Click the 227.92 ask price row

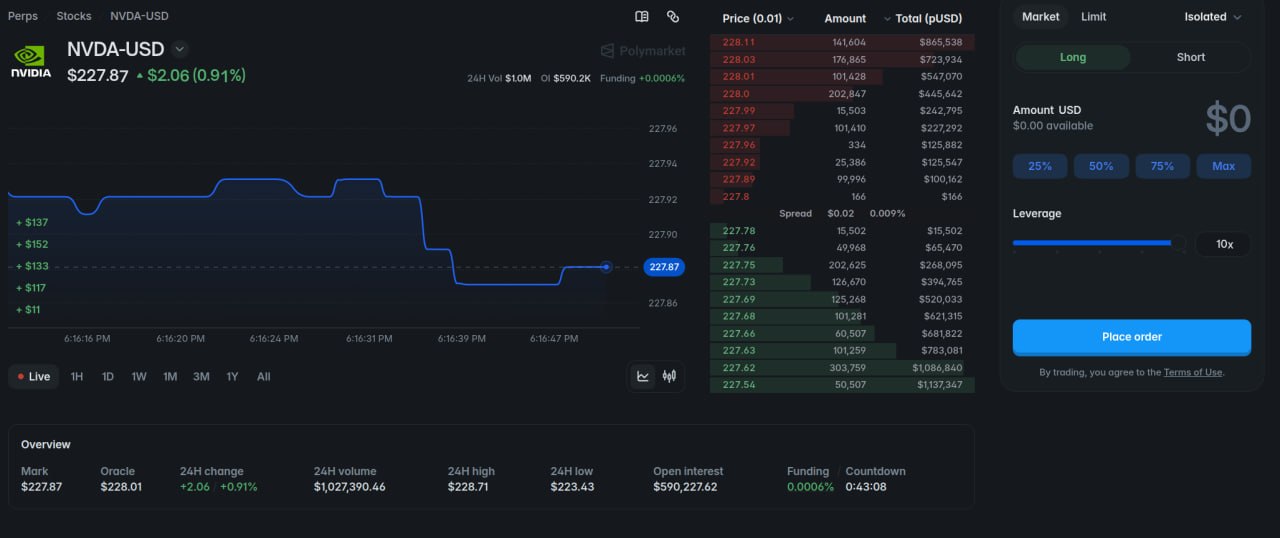click(x=842, y=162)
